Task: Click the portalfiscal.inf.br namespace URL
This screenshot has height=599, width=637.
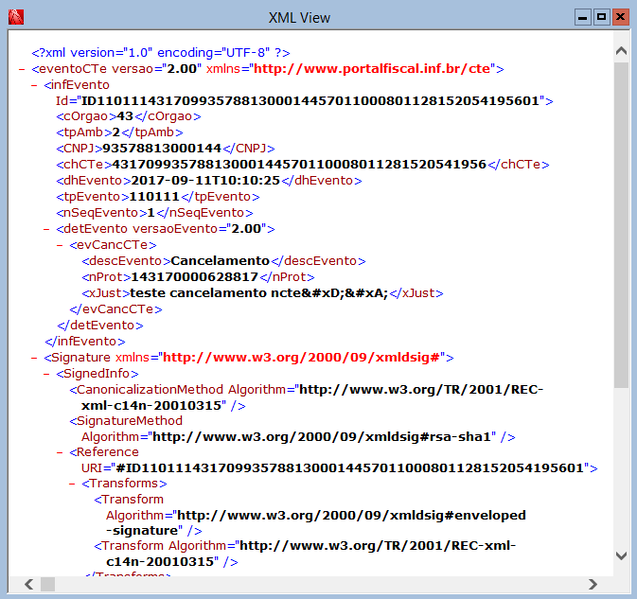Action: (x=374, y=69)
